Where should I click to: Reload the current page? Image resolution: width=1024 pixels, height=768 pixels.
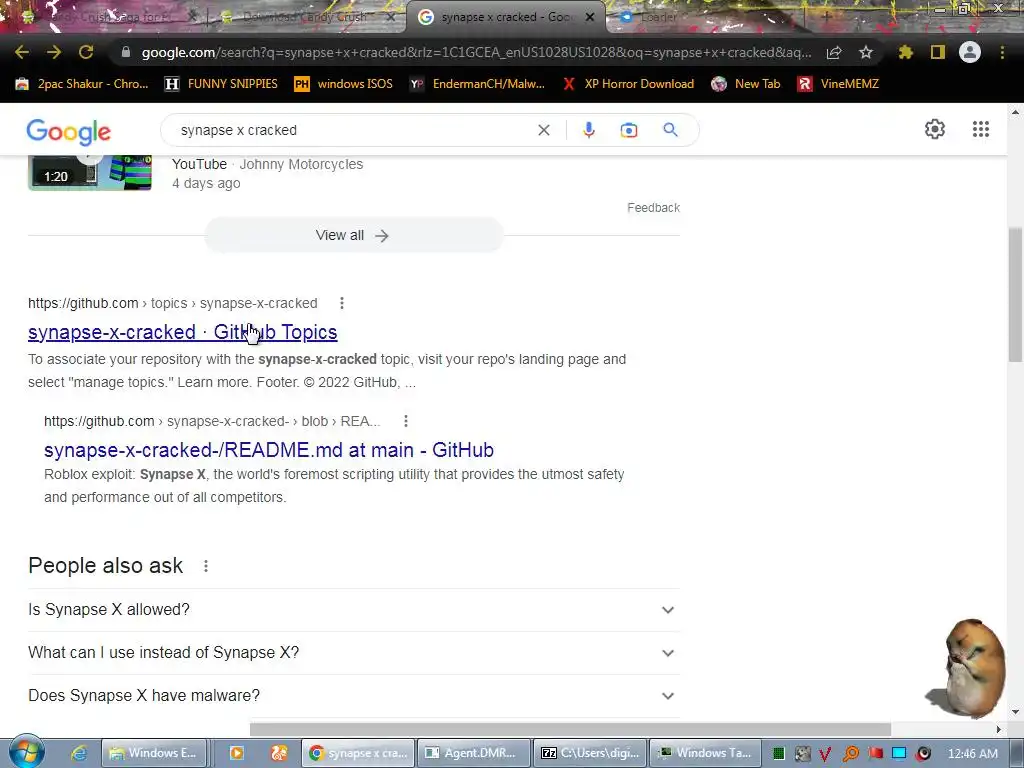(86, 52)
